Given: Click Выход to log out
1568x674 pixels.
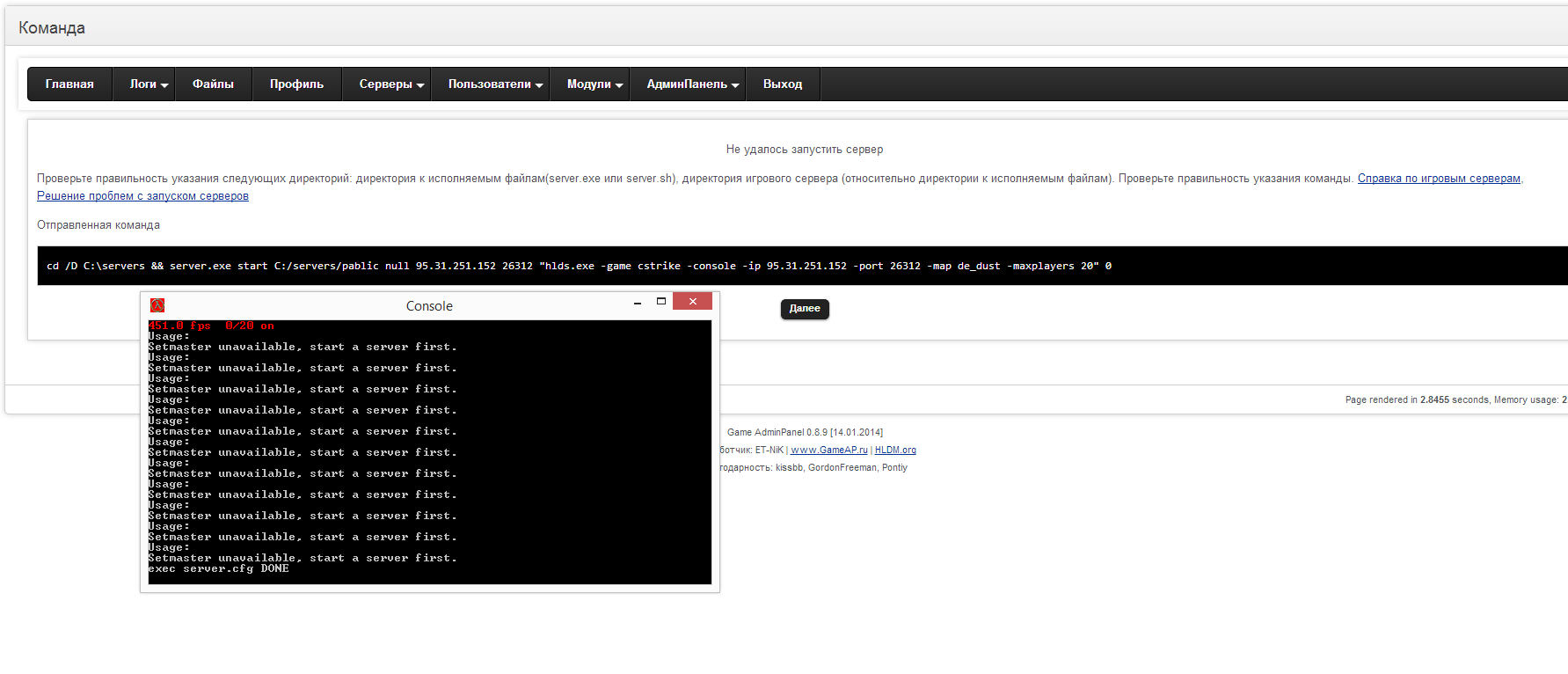Looking at the screenshot, I should tap(782, 84).
